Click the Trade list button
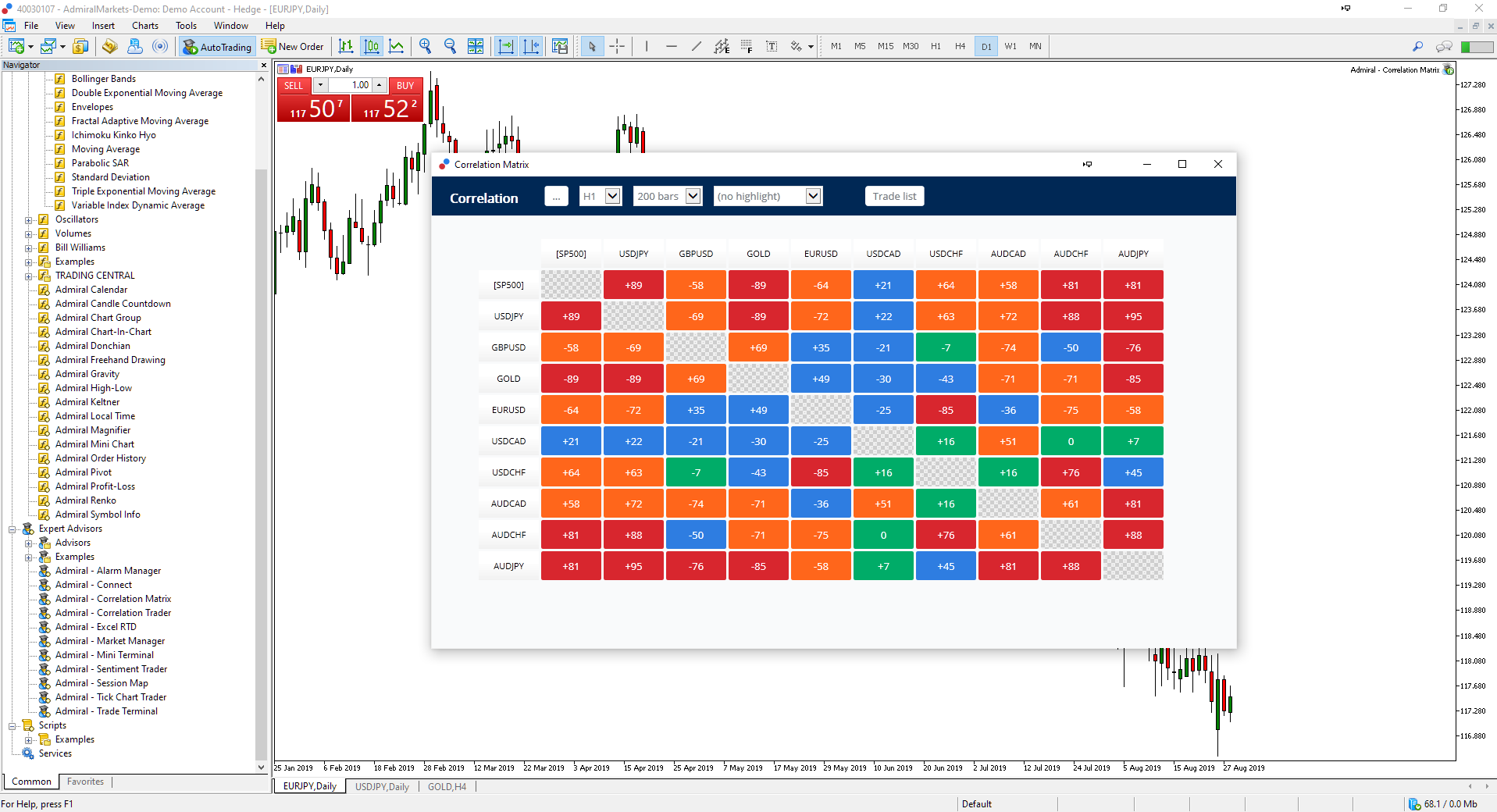The width and height of the screenshot is (1497, 812). pos(894,196)
